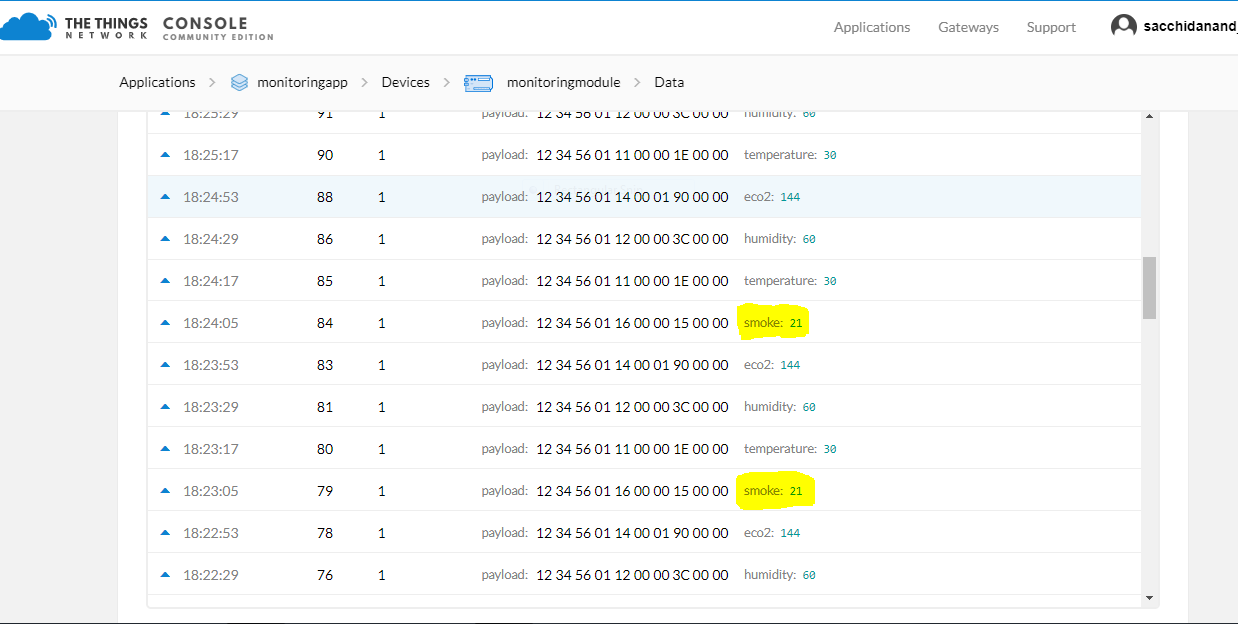Viewport: 1238px width, 624px height.
Task: Click CONSOLE Community Edition title
Action: click(x=217, y=28)
